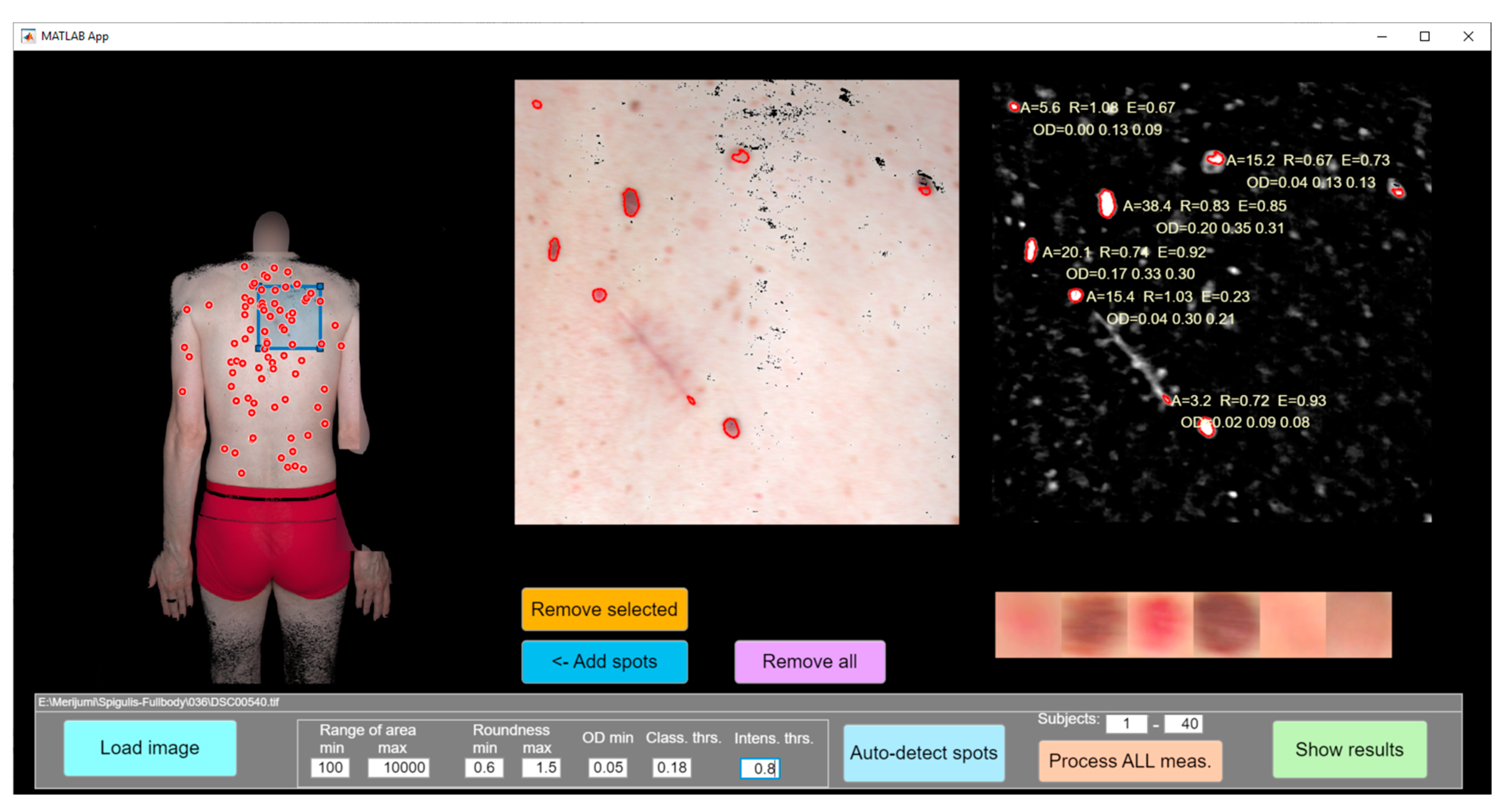Focus the area max field showing 10000
Screen dimensions: 1507x812
(399, 768)
